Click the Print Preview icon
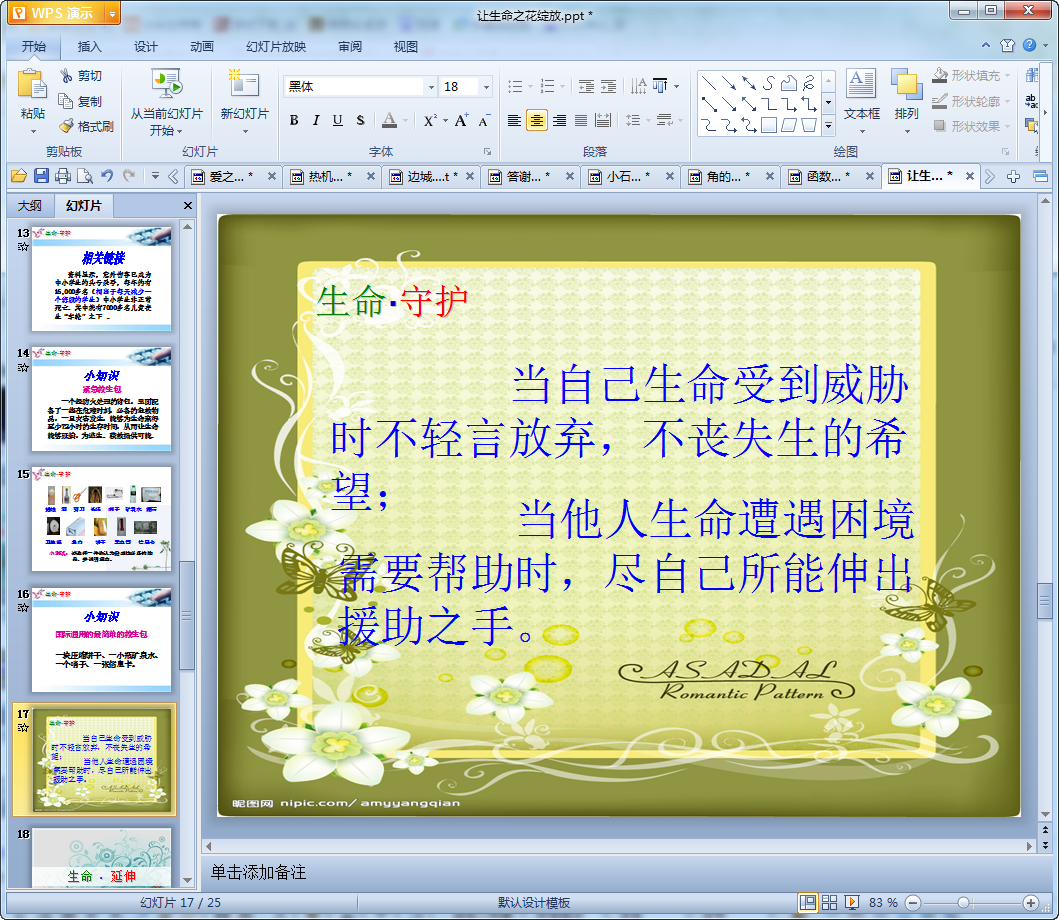Image resolution: width=1059 pixels, height=920 pixels. coord(84,176)
